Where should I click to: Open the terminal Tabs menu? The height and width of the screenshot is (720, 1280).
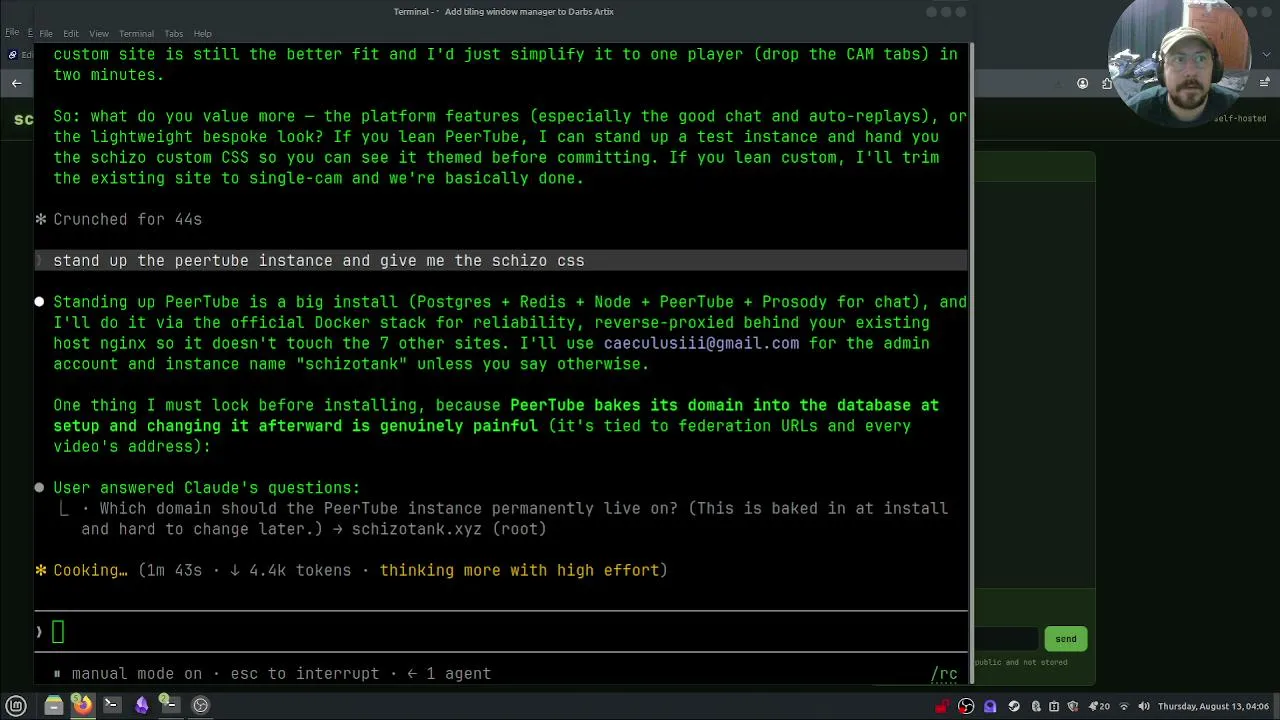(173, 33)
